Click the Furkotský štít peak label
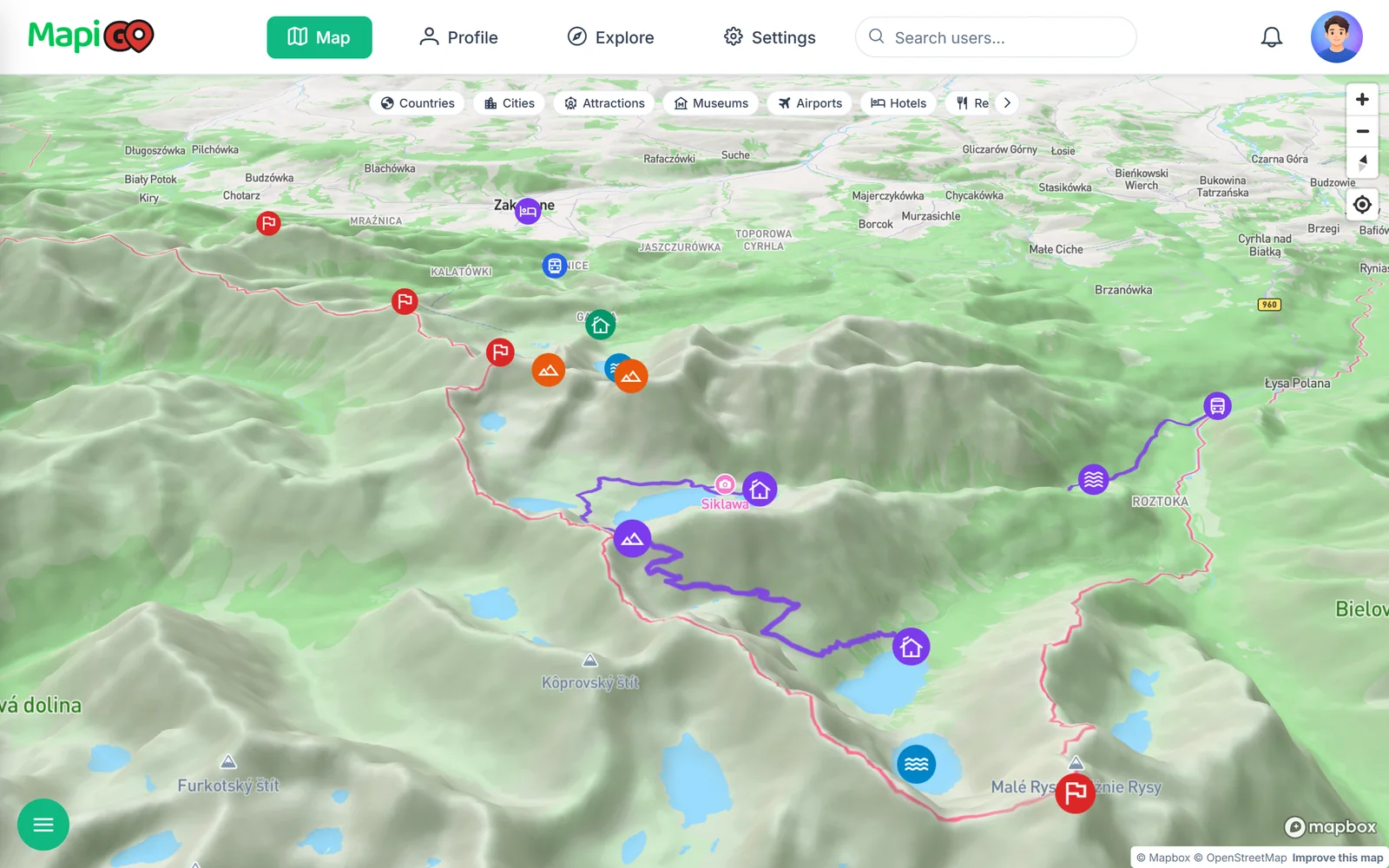Image resolution: width=1389 pixels, height=868 pixels. [228, 786]
